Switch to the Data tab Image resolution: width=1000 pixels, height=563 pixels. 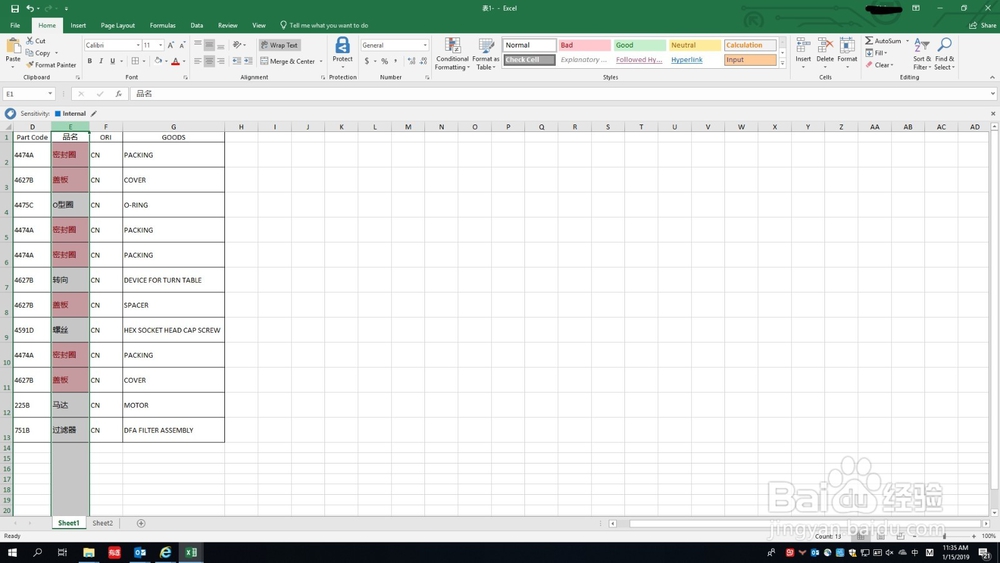tap(196, 26)
